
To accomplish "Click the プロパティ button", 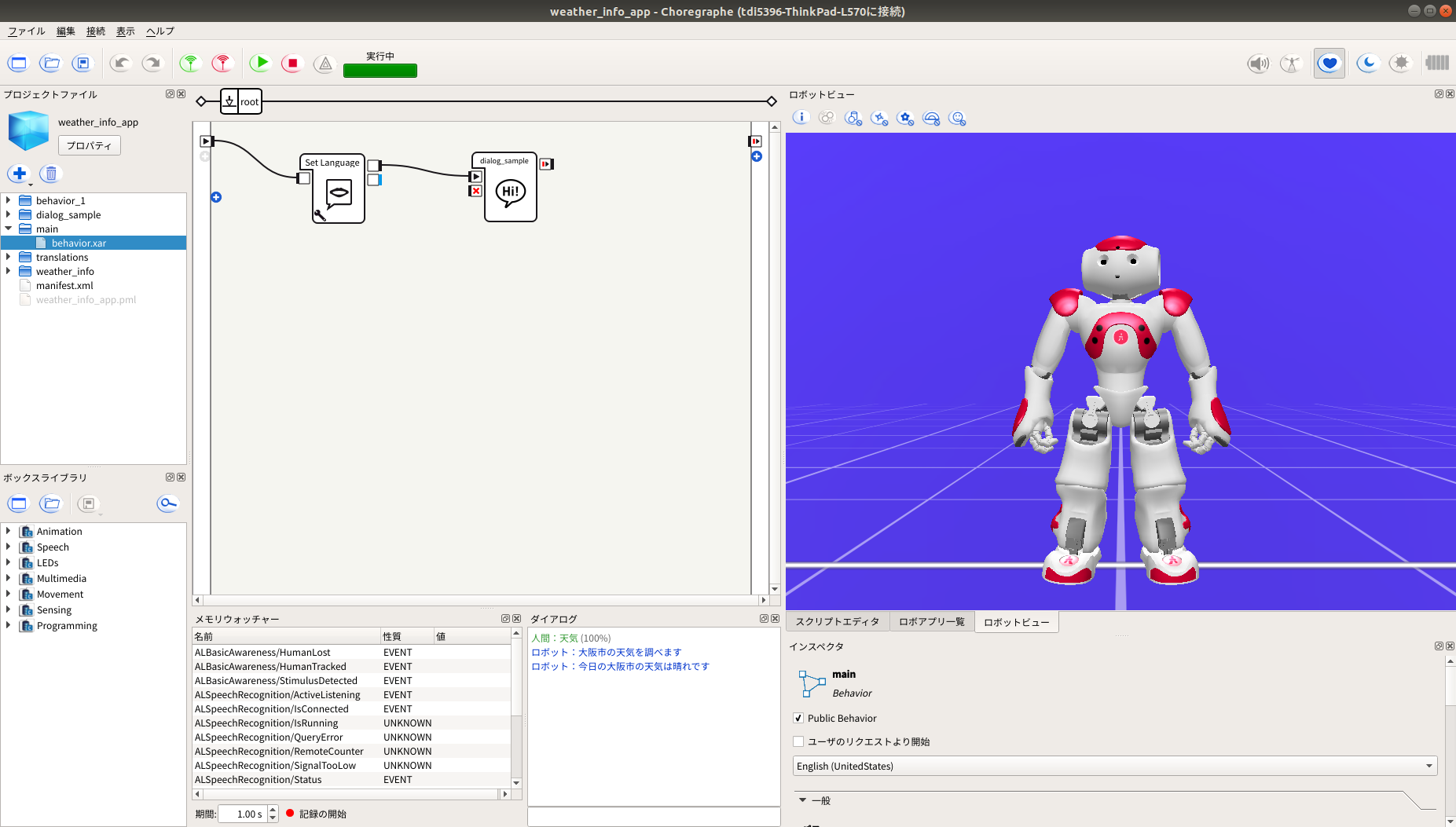I will 89,145.
